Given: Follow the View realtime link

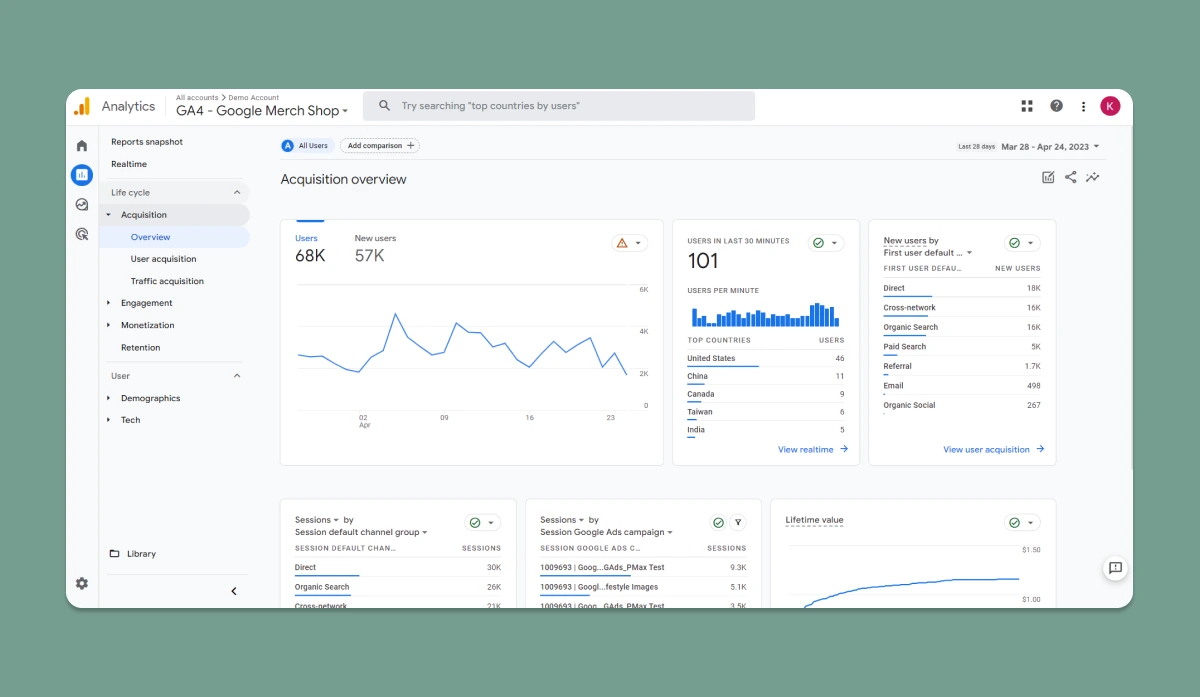Looking at the screenshot, I should (x=813, y=449).
